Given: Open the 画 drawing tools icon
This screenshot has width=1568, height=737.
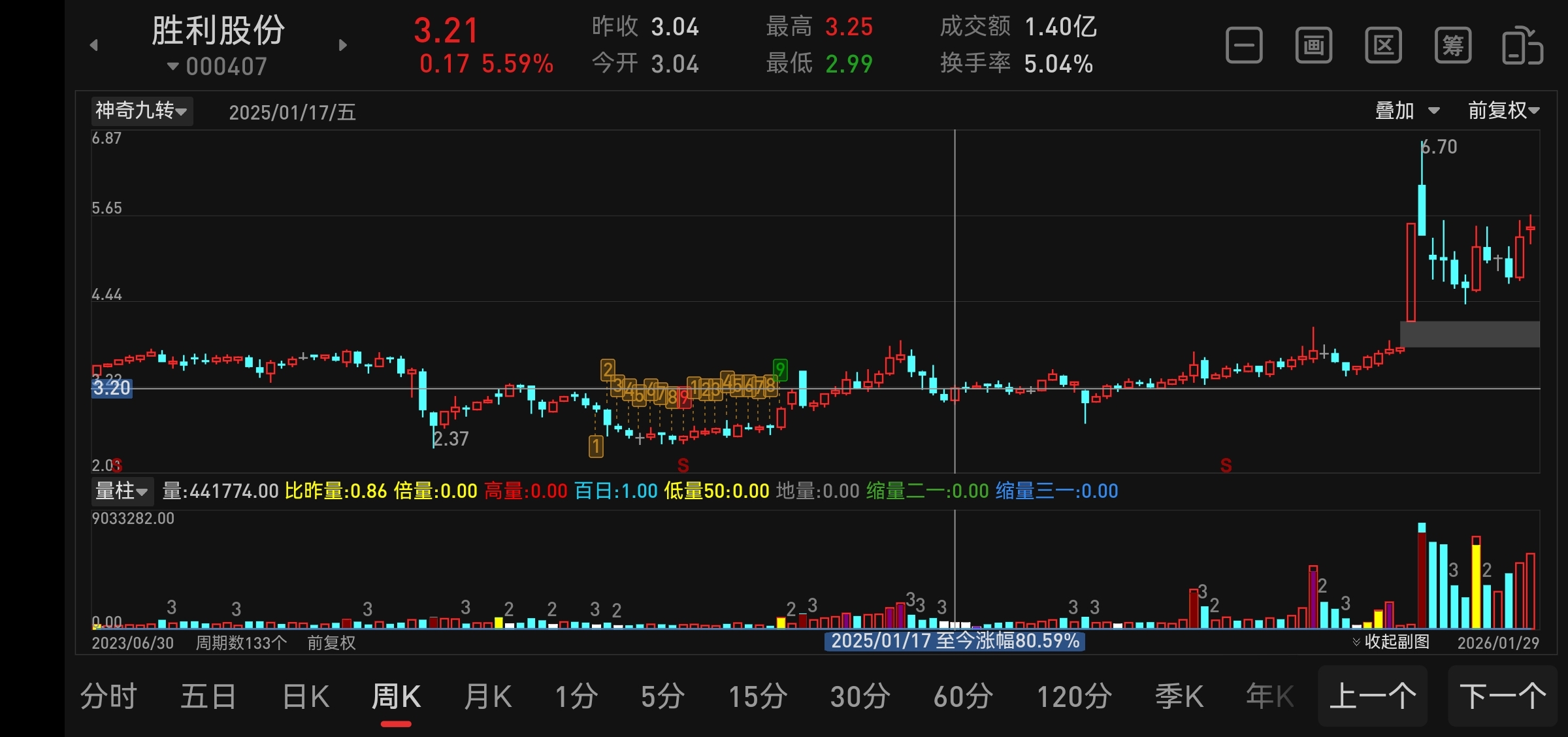Looking at the screenshot, I should tap(1313, 46).
